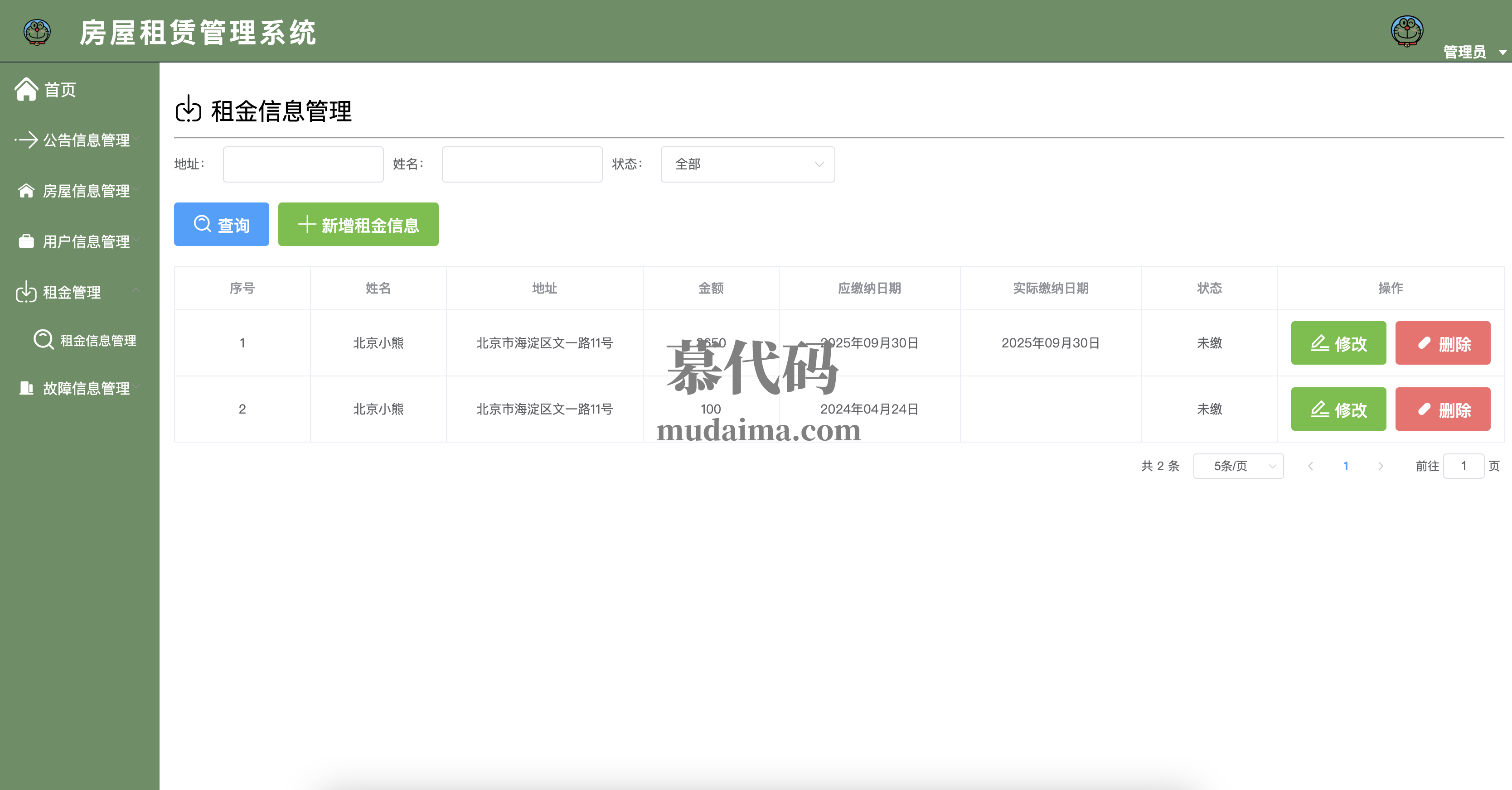Click the house icon beside 房屋信息管理
Image resolution: width=1512 pixels, height=790 pixels.
pos(26,191)
